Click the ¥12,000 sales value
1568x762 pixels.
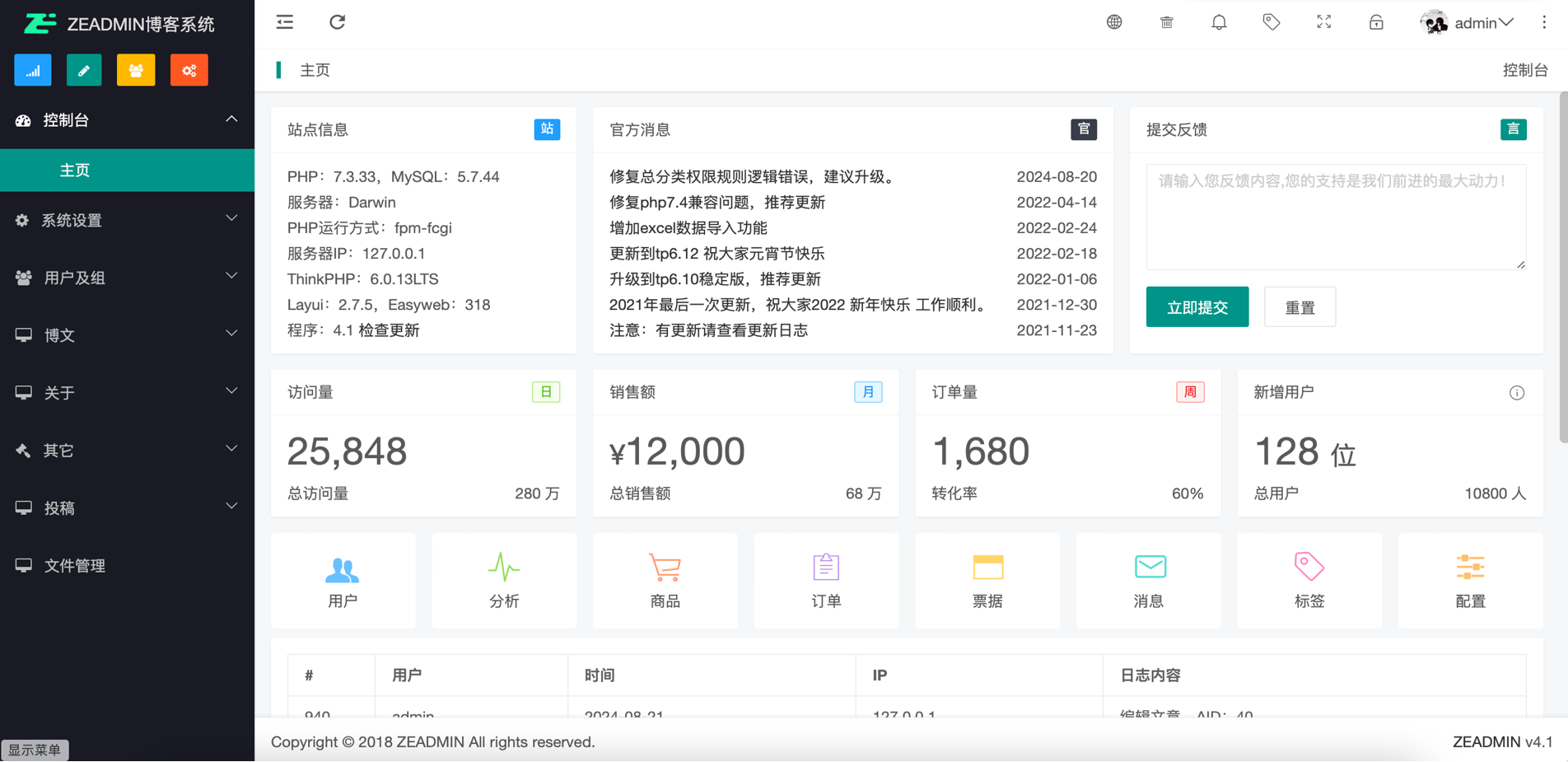(x=677, y=451)
